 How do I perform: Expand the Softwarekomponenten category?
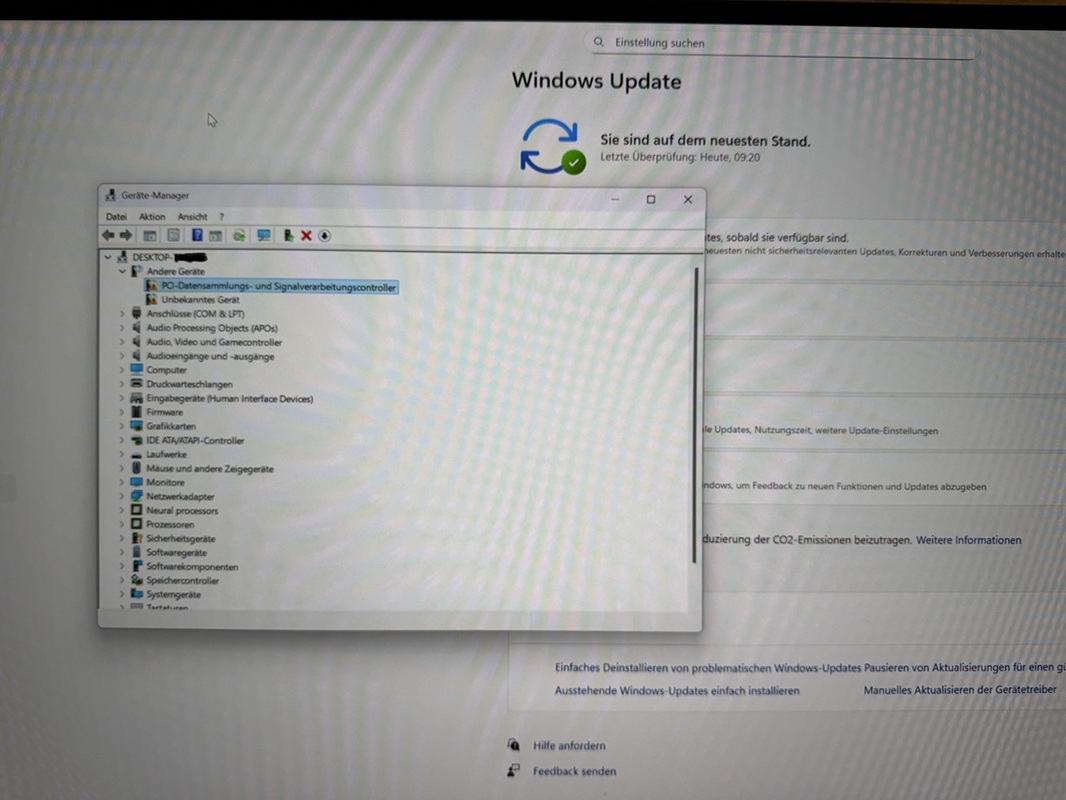122,566
